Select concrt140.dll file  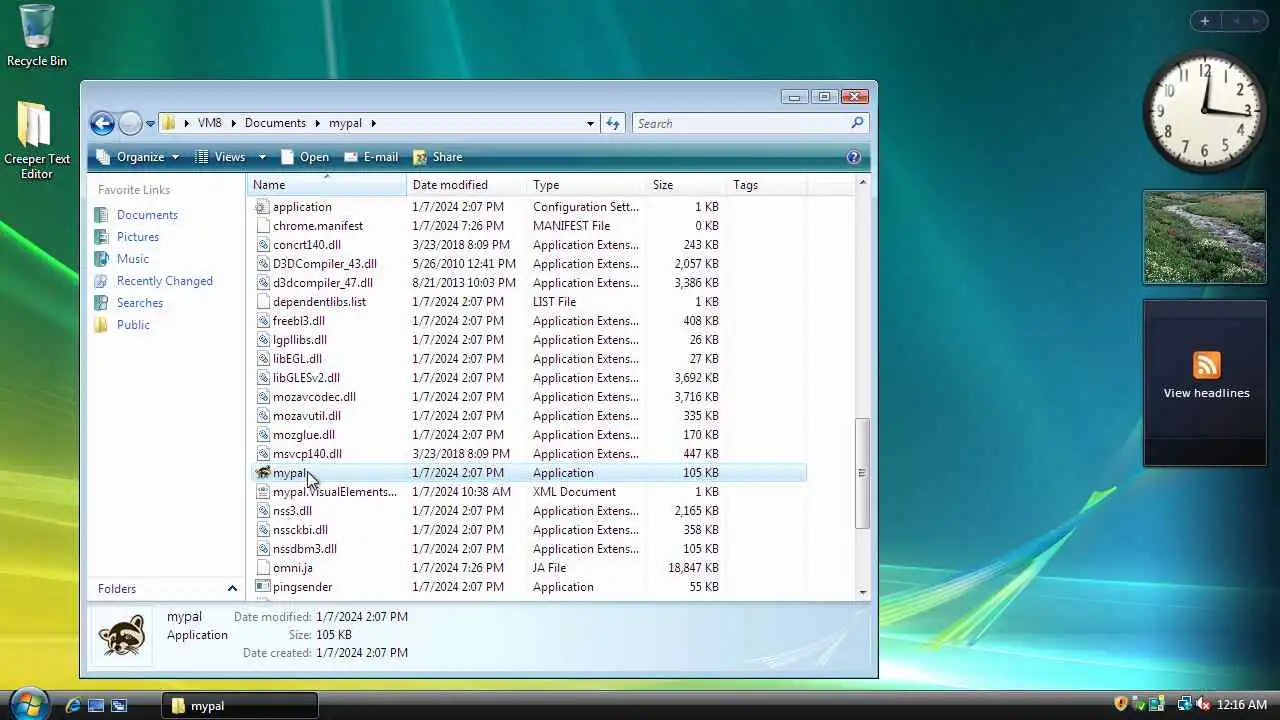(307, 245)
